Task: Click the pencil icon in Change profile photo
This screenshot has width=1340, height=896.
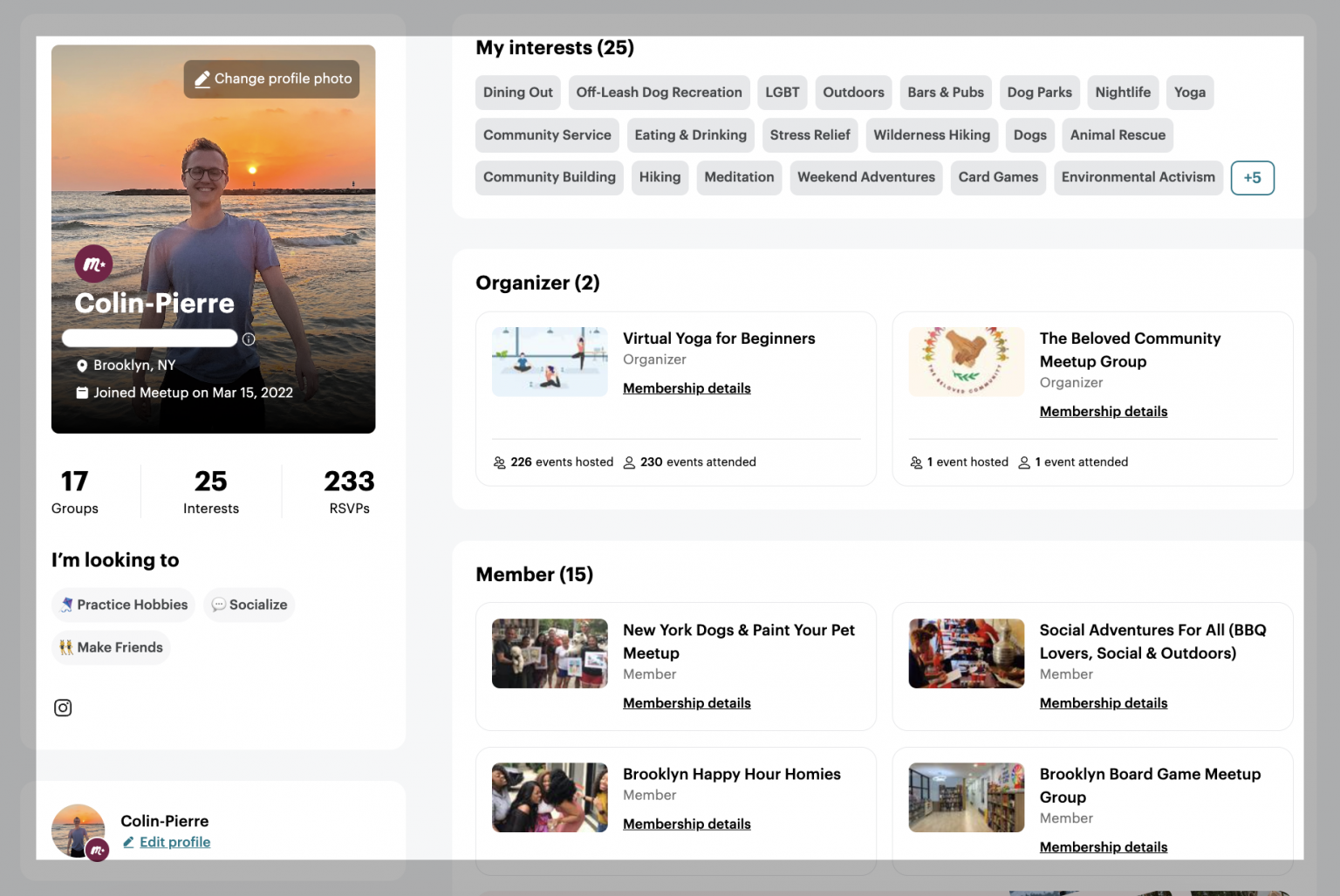Action: [202, 79]
